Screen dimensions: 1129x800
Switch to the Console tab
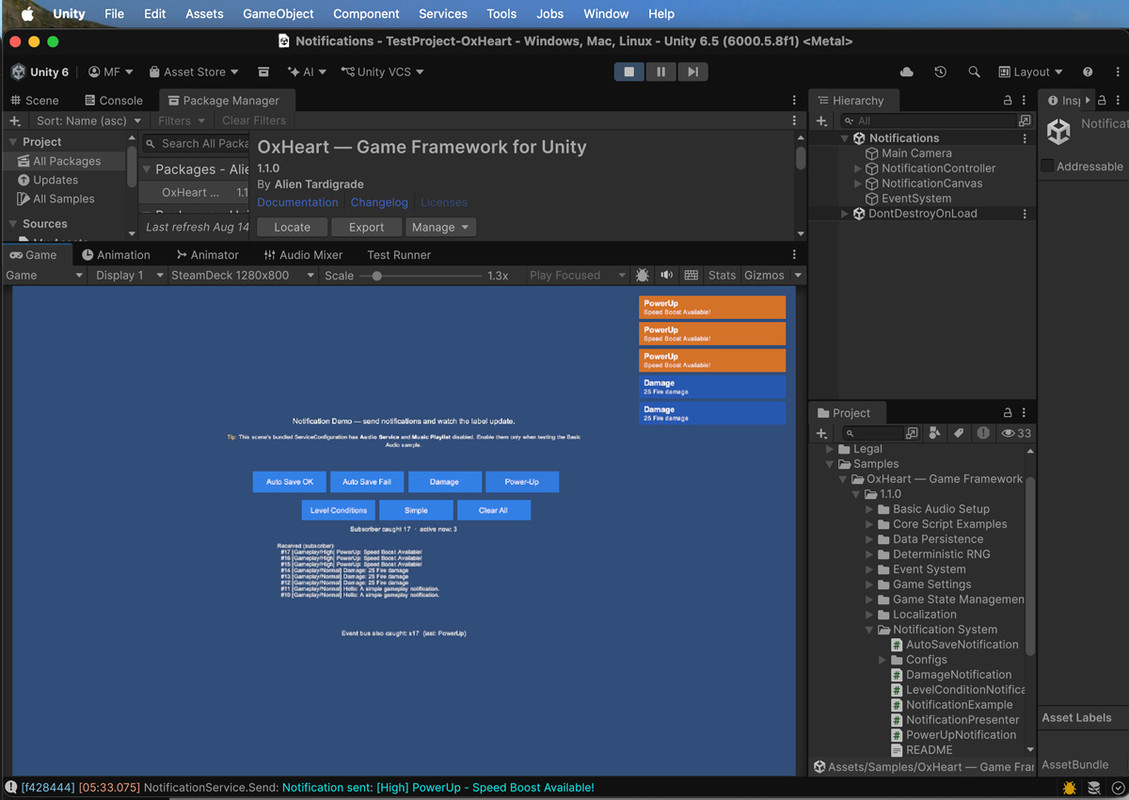(x=114, y=101)
